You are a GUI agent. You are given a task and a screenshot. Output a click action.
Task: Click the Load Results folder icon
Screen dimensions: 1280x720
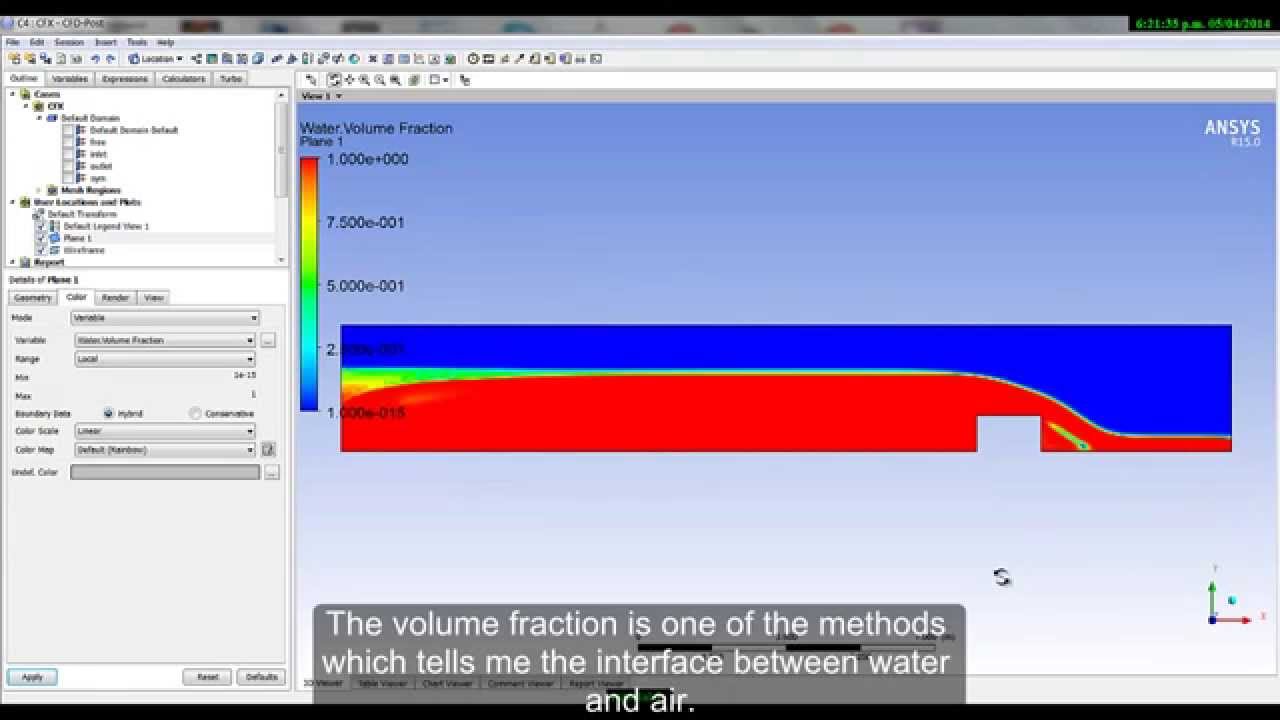click(14, 59)
